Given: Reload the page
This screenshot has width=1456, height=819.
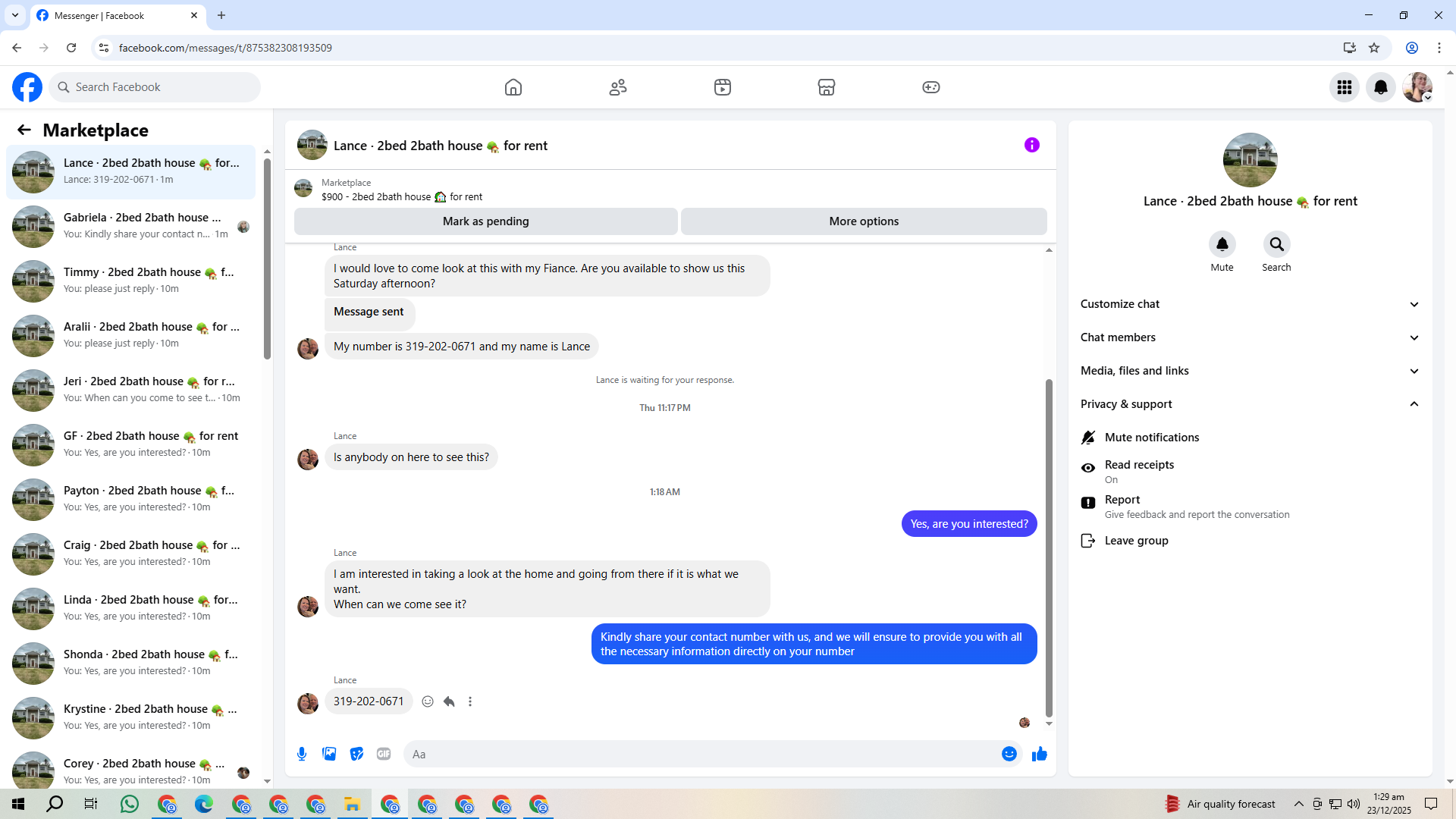Looking at the screenshot, I should pos(71,48).
